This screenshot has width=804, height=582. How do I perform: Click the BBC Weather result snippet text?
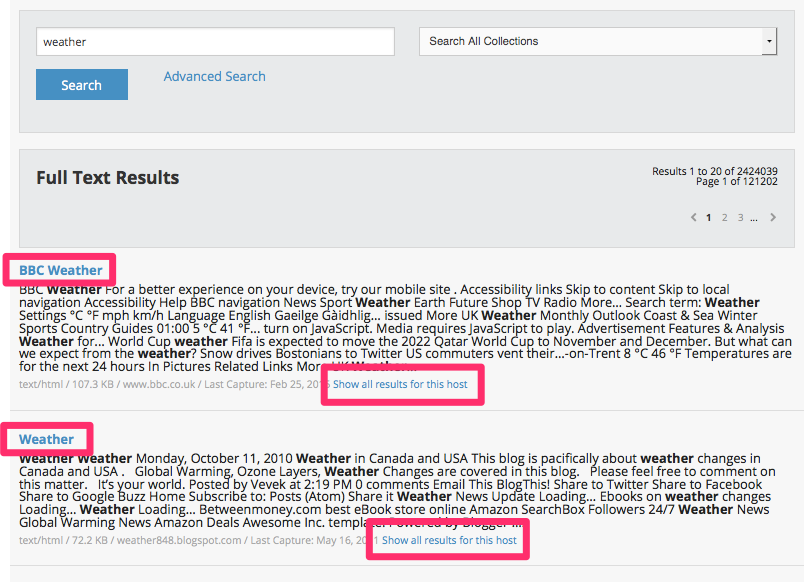coord(400,328)
